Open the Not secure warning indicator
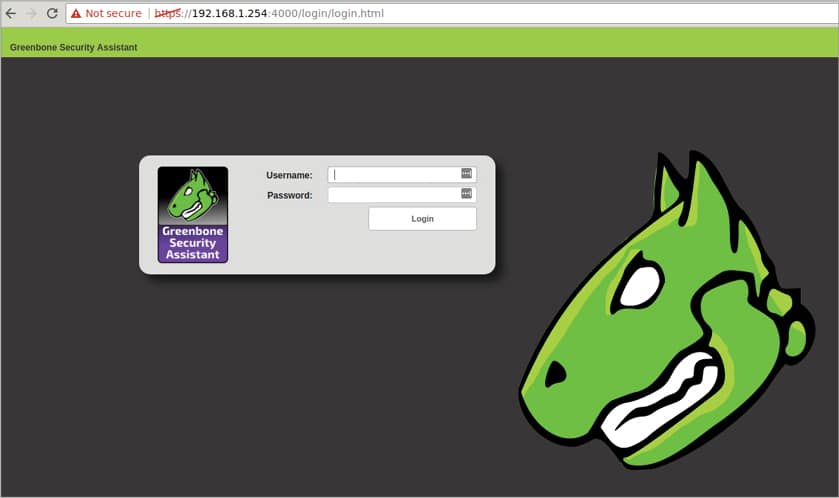This screenshot has height=498, width=839. (106, 13)
